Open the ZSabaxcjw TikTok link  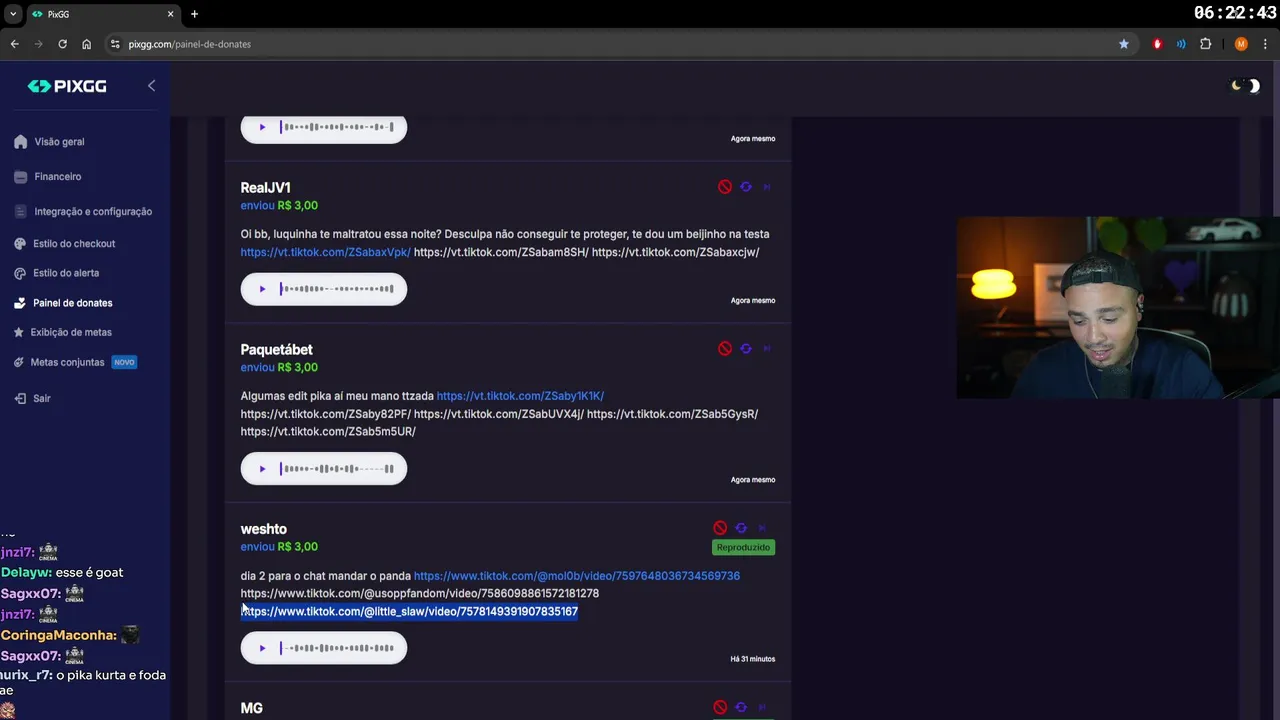point(675,252)
